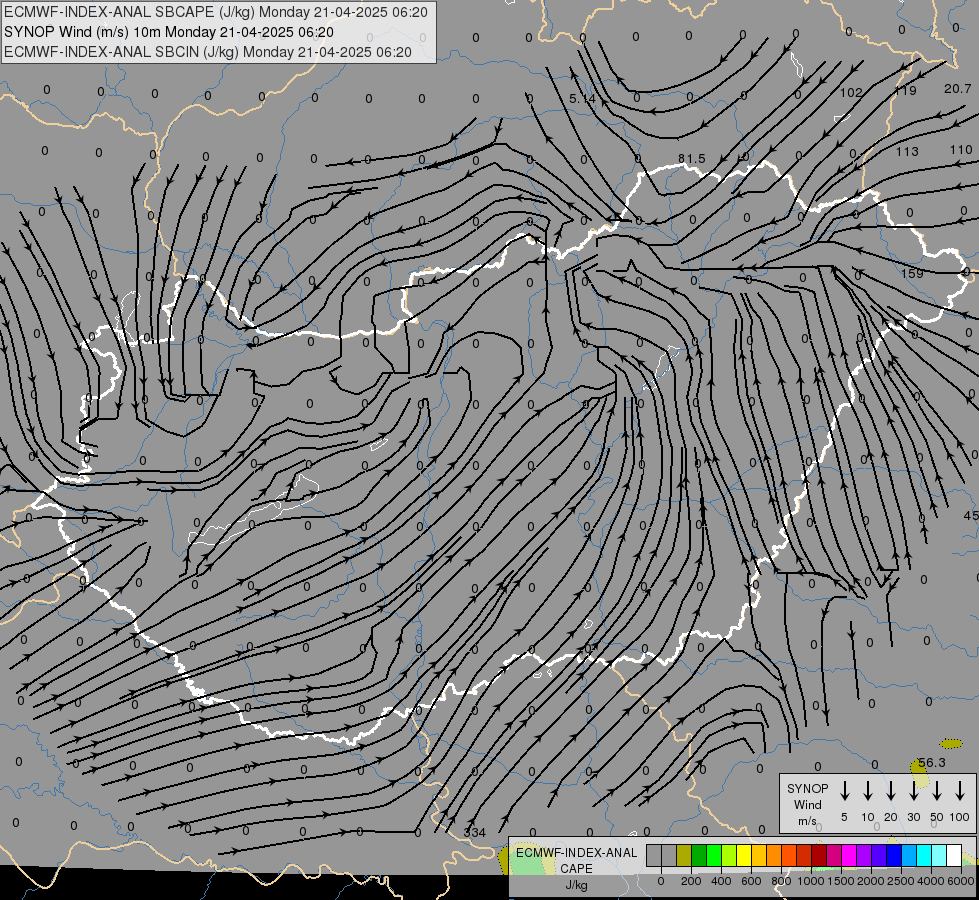The image size is (979, 900).
Task: Click the 2500 tick label on CAPE scale
Action: coord(900,881)
